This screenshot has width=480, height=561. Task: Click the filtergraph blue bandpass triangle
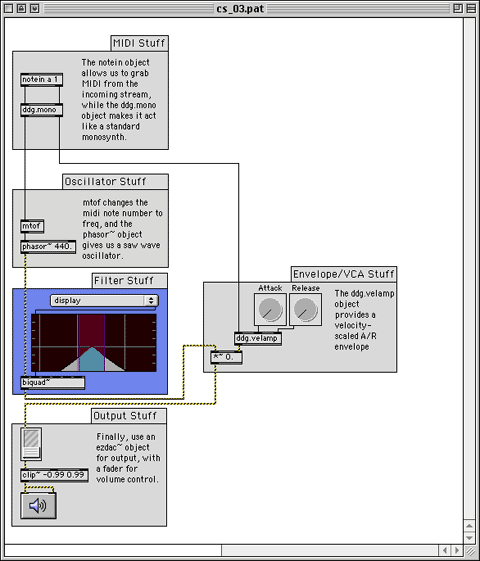tap(92, 360)
